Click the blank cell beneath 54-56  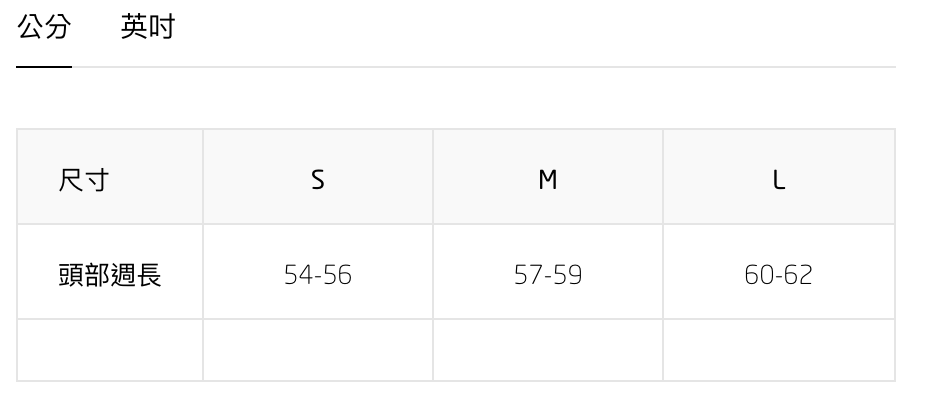[x=318, y=350]
